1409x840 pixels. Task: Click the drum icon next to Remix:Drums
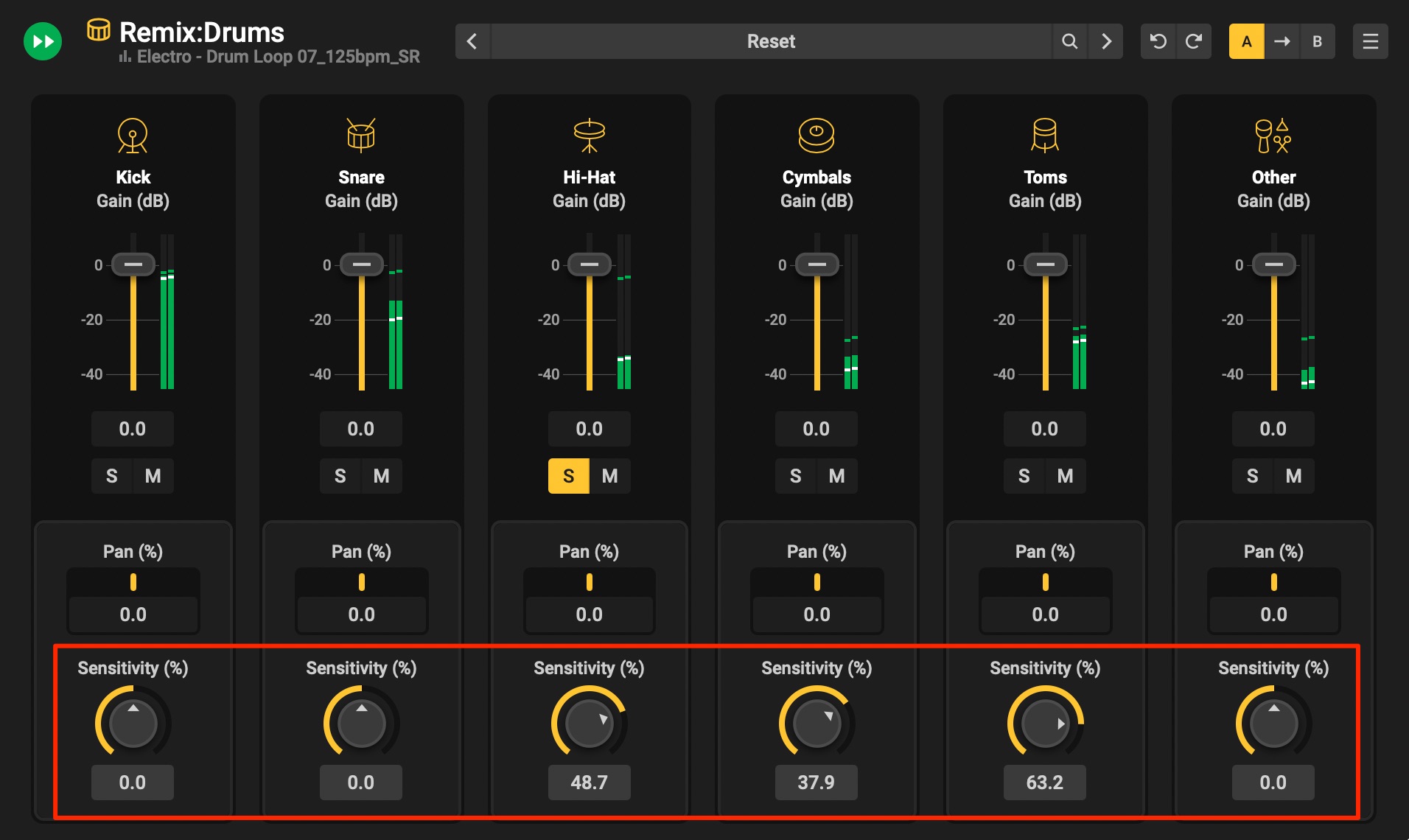98,30
